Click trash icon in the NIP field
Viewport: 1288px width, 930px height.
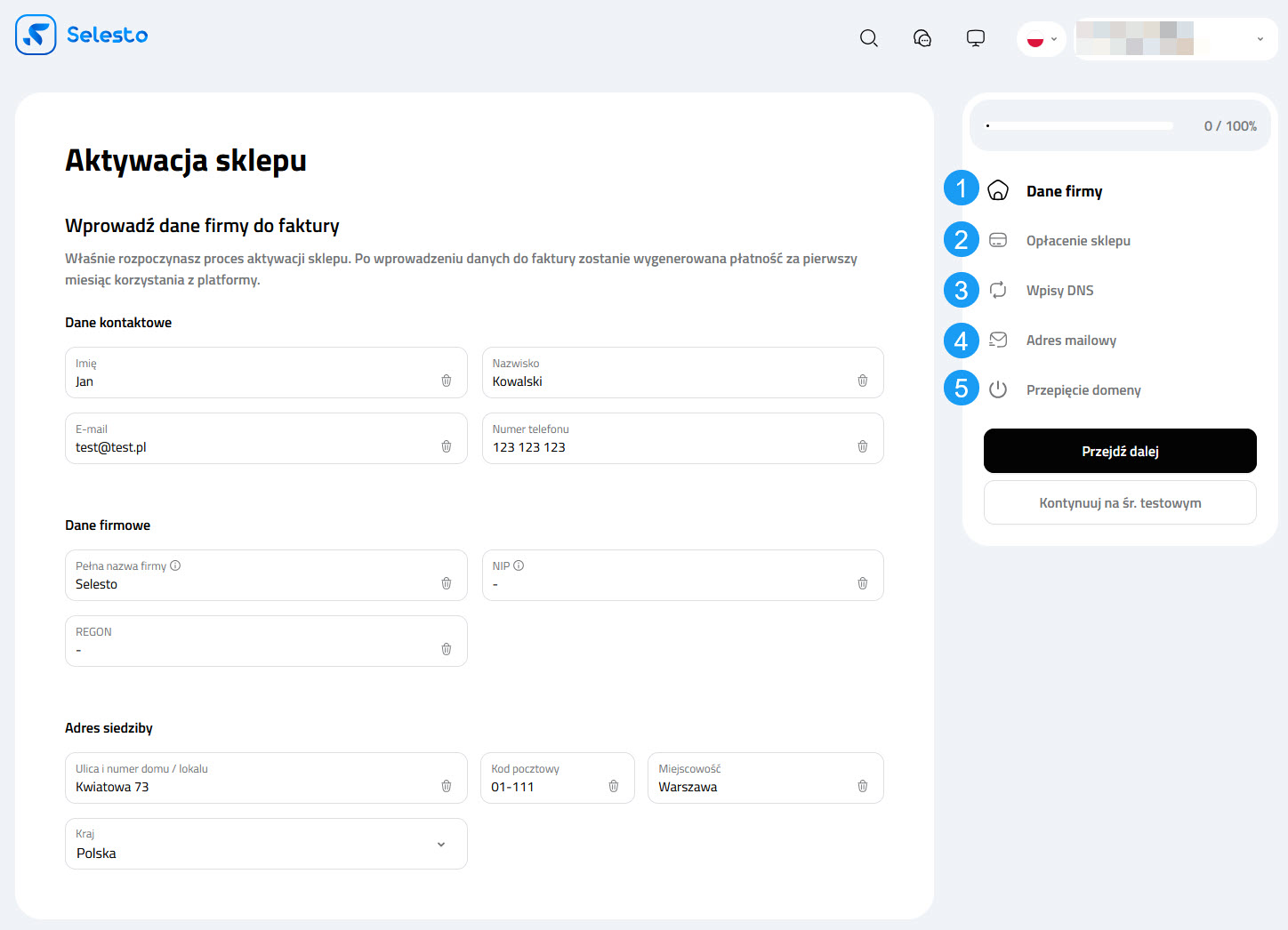(x=863, y=583)
